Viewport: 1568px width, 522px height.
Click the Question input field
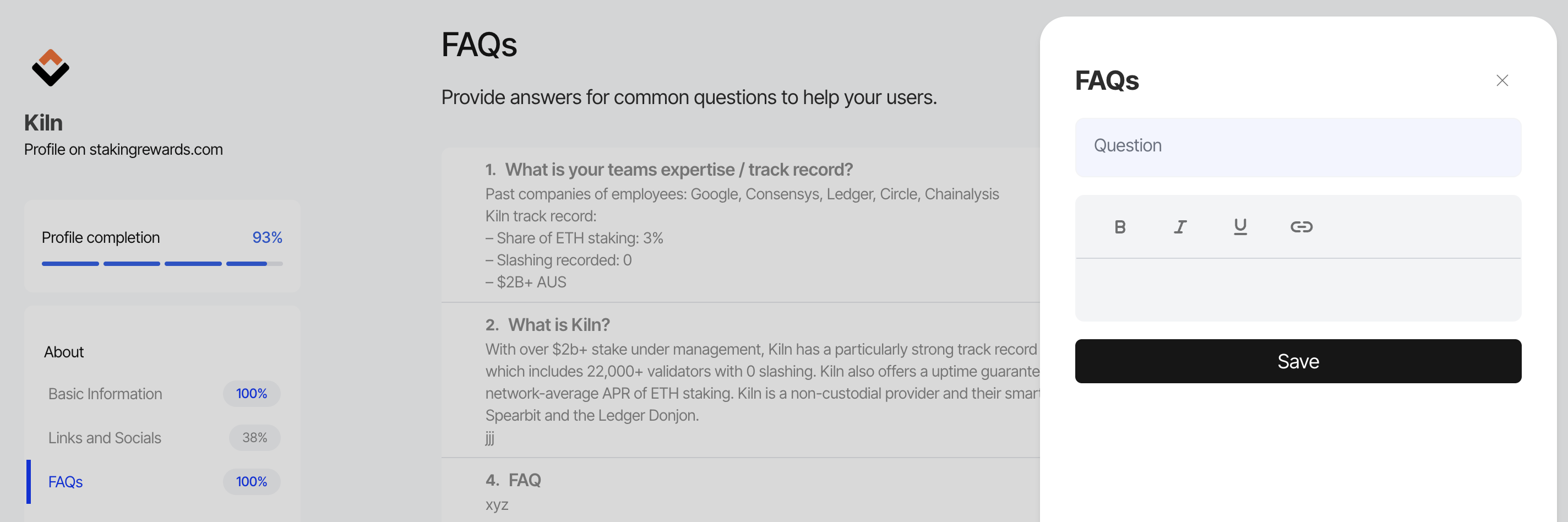coord(1298,147)
